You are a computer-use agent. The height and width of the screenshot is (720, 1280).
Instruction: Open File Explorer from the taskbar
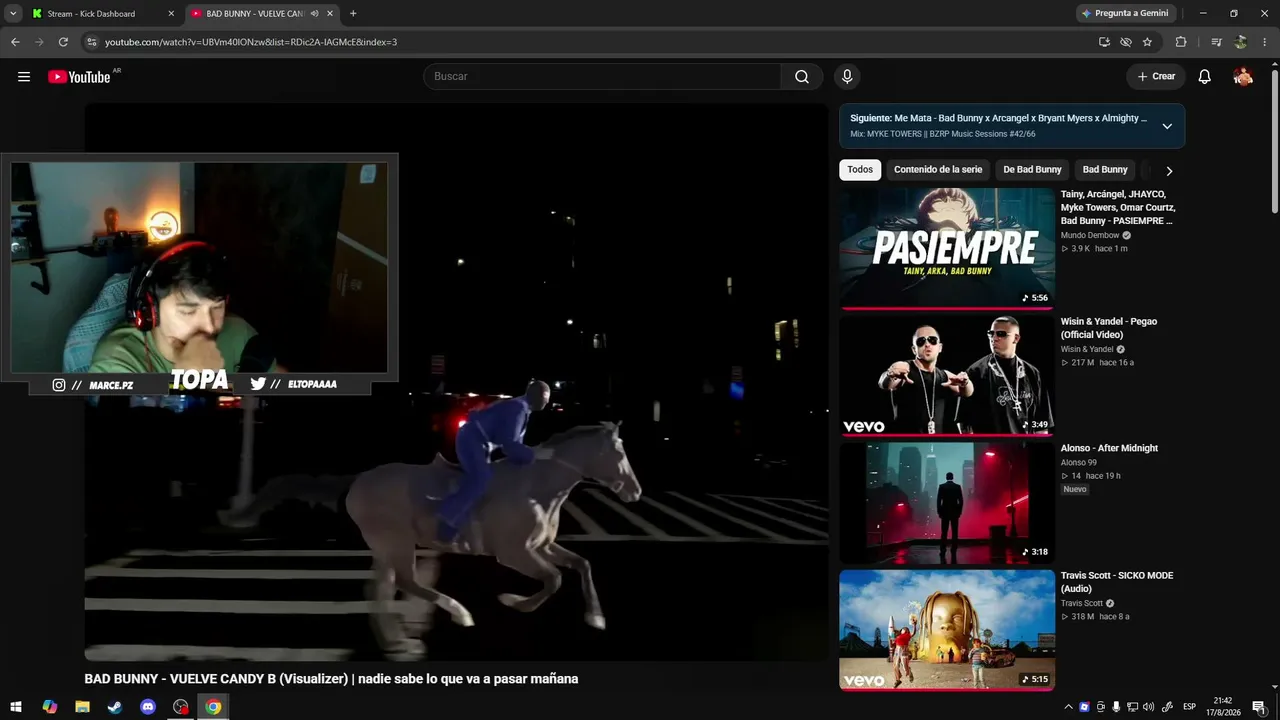click(x=82, y=707)
